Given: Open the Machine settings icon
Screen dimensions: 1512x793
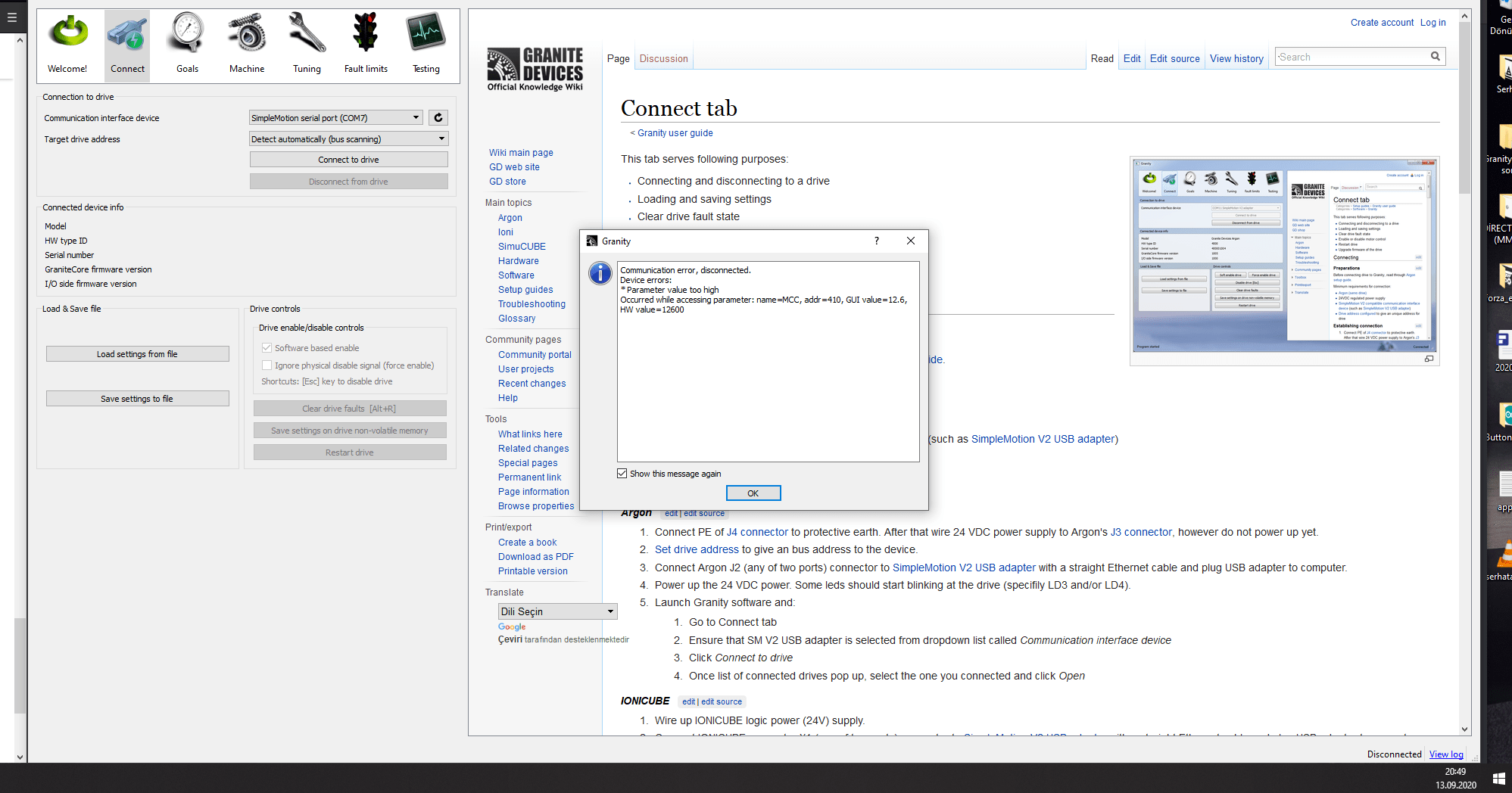Looking at the screenshot, I should click(x=247, y=44).
